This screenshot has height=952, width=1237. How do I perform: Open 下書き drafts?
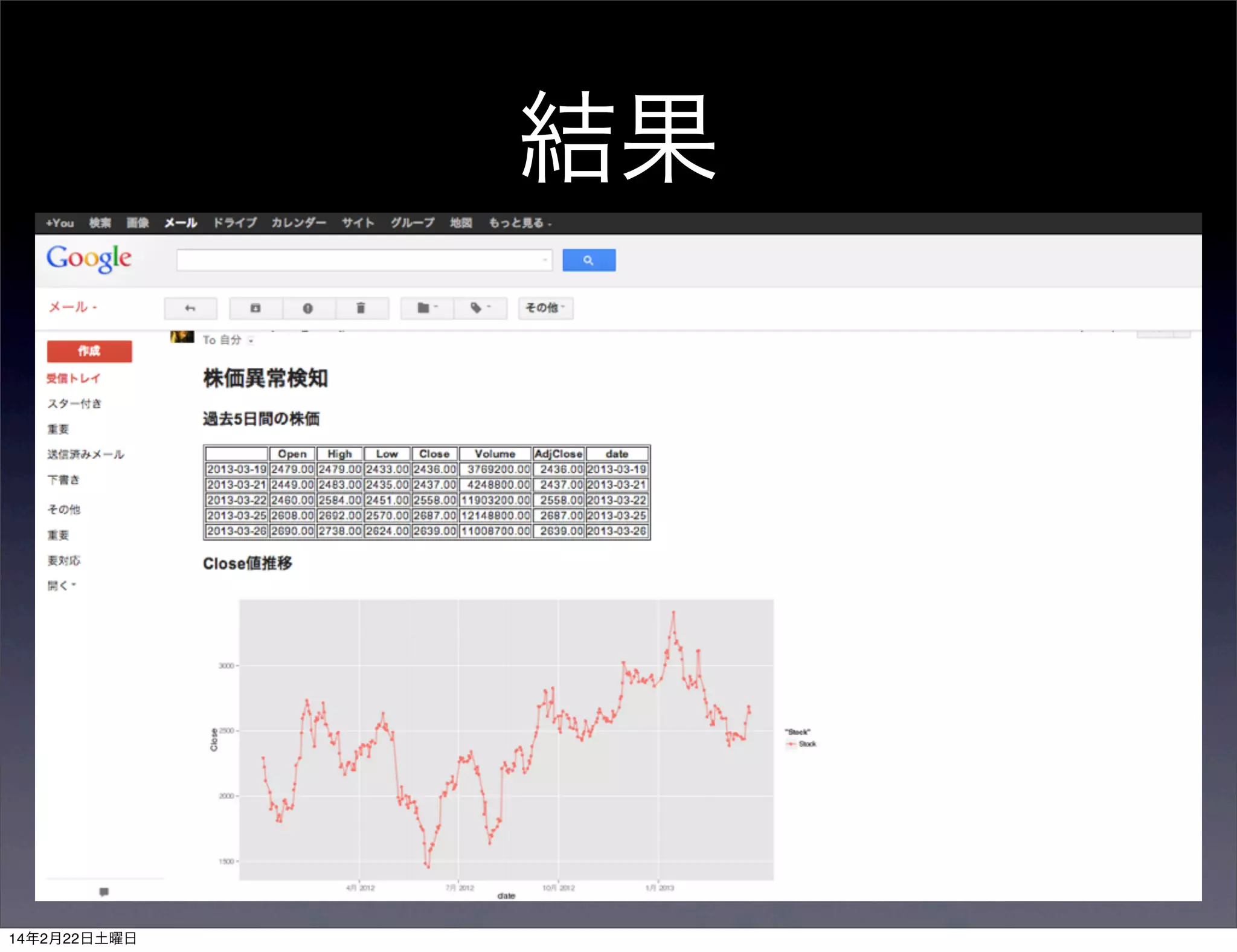[x=63, y=480]
